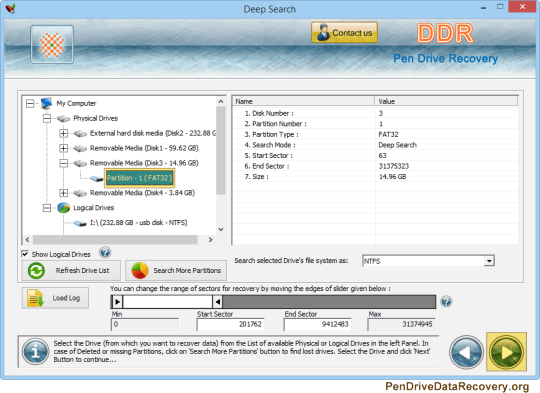Click the orange checkered logo icon

tap(52, 44)
